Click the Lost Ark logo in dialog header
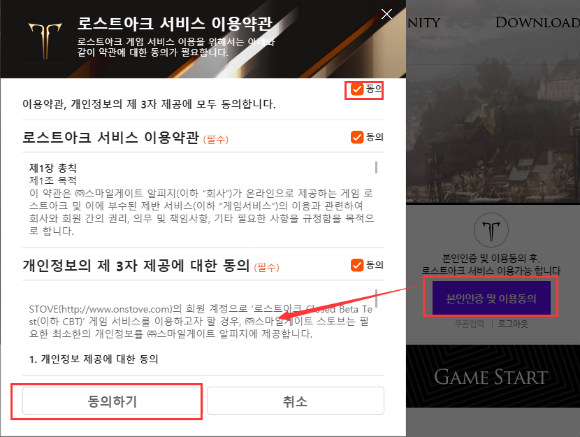This screenshot has height=437, width=580. point(45,41)
